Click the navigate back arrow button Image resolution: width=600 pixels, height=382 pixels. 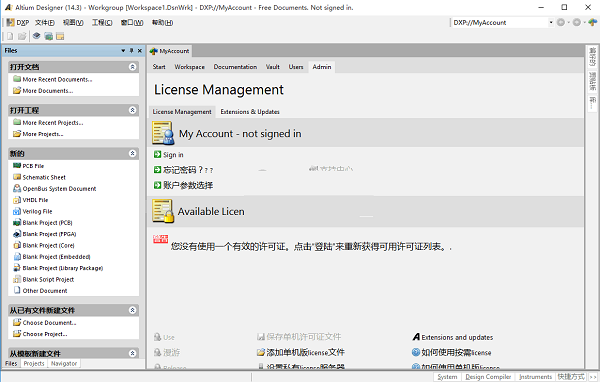pyautogui.click(x=561, y=23)
